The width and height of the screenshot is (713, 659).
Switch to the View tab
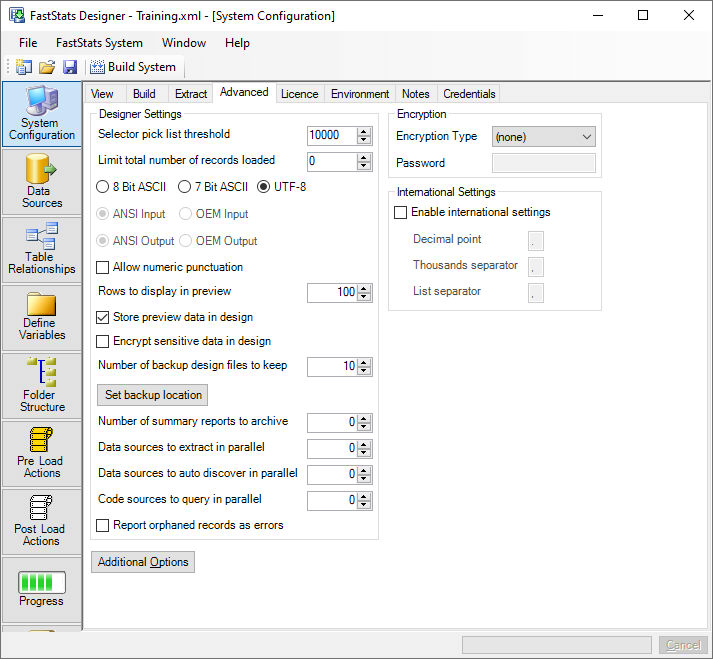click(102, 94)
